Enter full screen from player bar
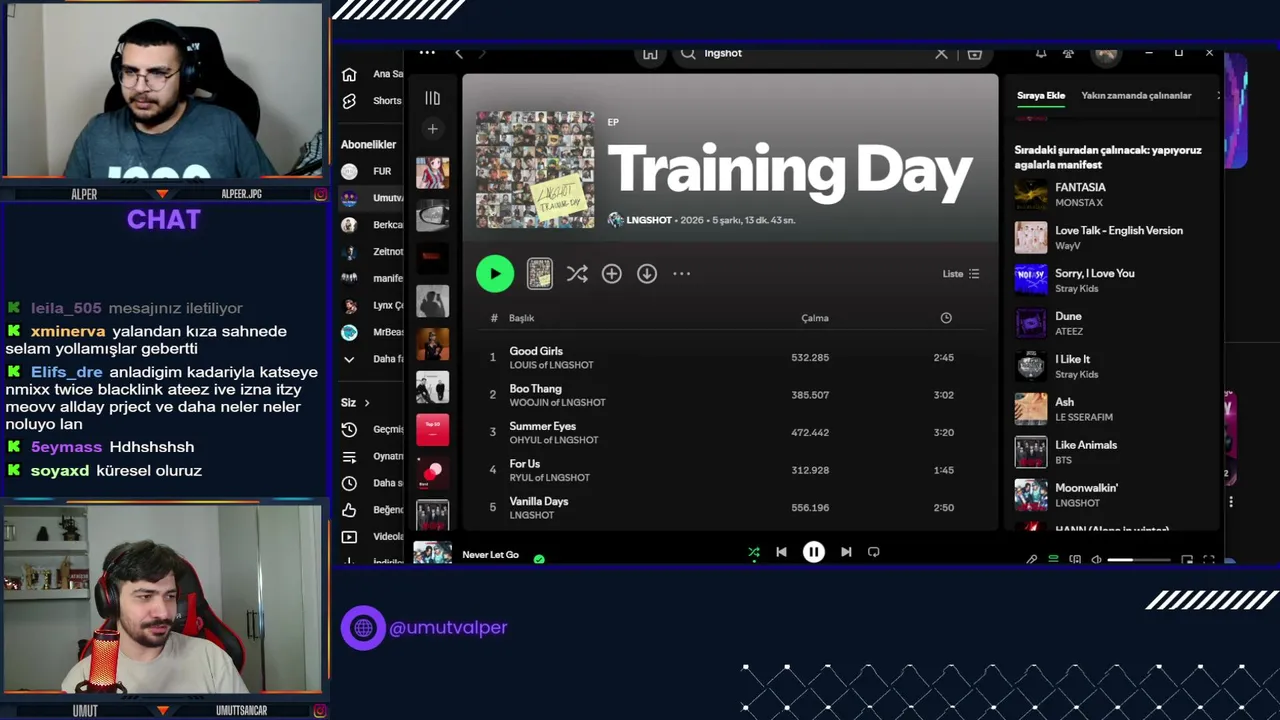The width and height of the screenshot is (1280, 720). point(1209,560)
